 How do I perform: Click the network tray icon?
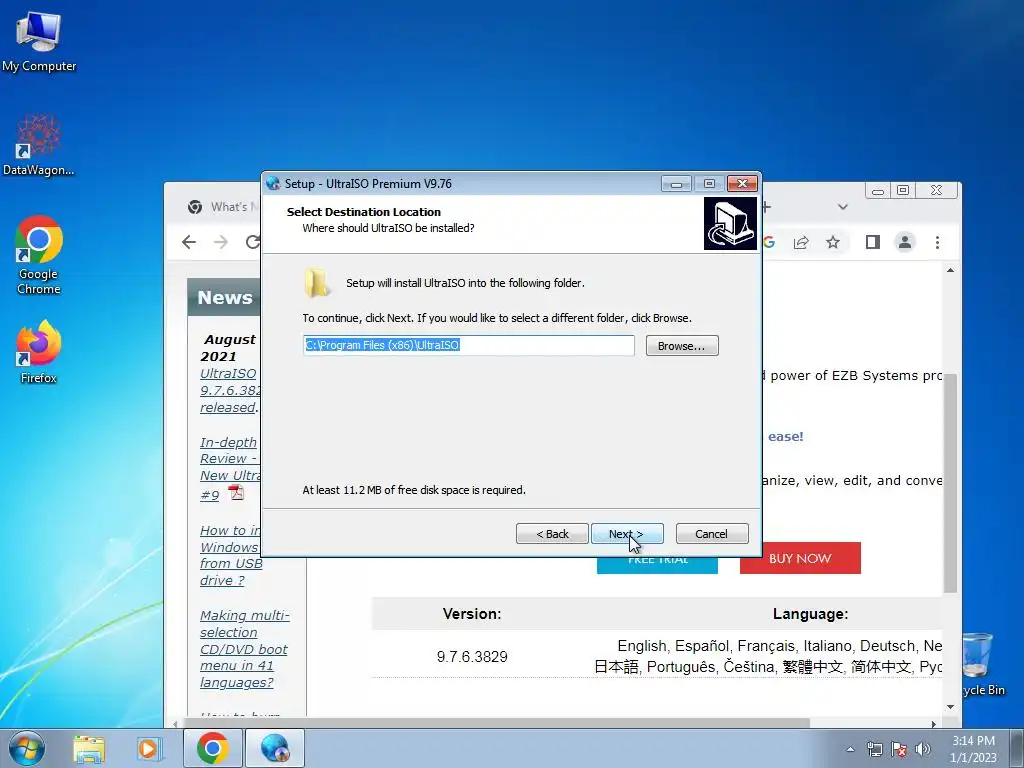[x=874, y=749]
